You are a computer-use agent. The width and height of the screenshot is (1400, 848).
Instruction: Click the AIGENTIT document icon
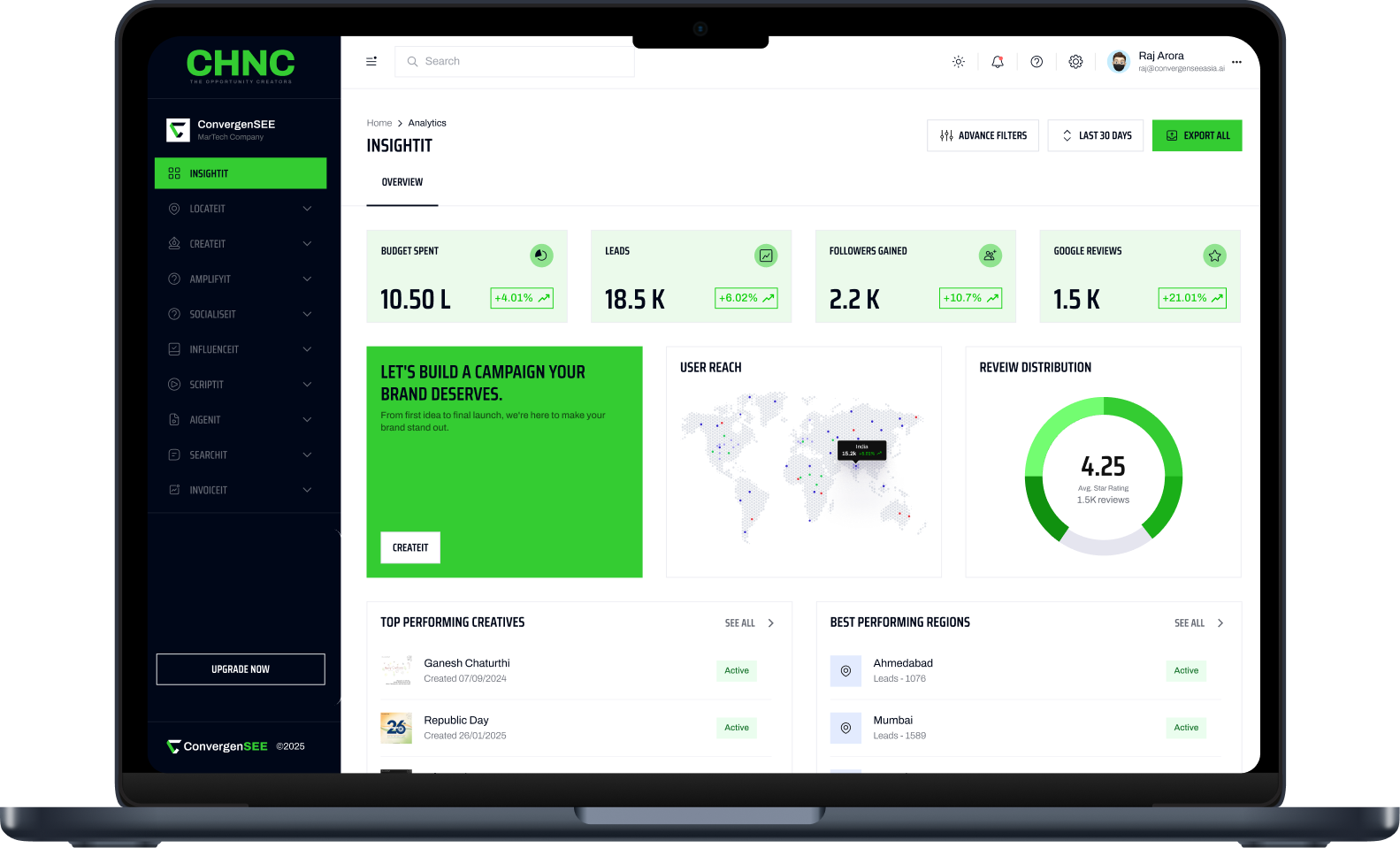174,420
